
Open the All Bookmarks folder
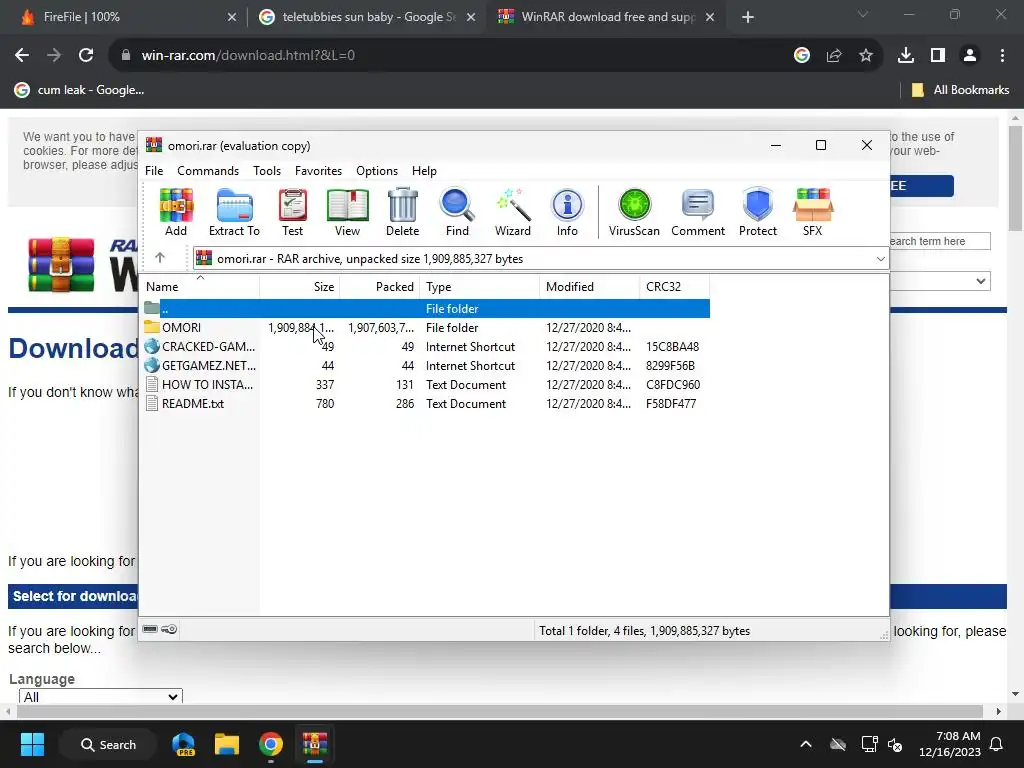click(960, 90)
